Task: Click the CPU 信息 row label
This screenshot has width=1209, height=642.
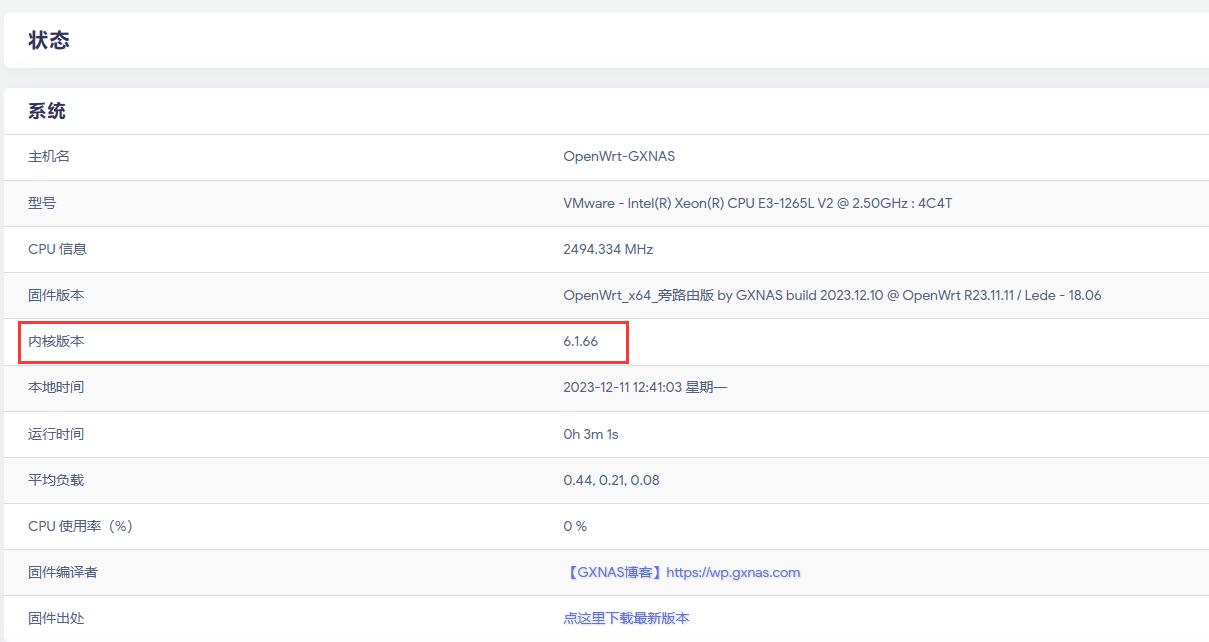Action: point(57,249)
